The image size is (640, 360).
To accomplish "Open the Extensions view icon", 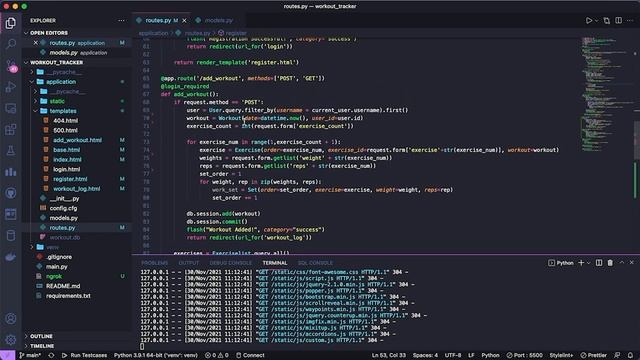I will click(11, 129).
